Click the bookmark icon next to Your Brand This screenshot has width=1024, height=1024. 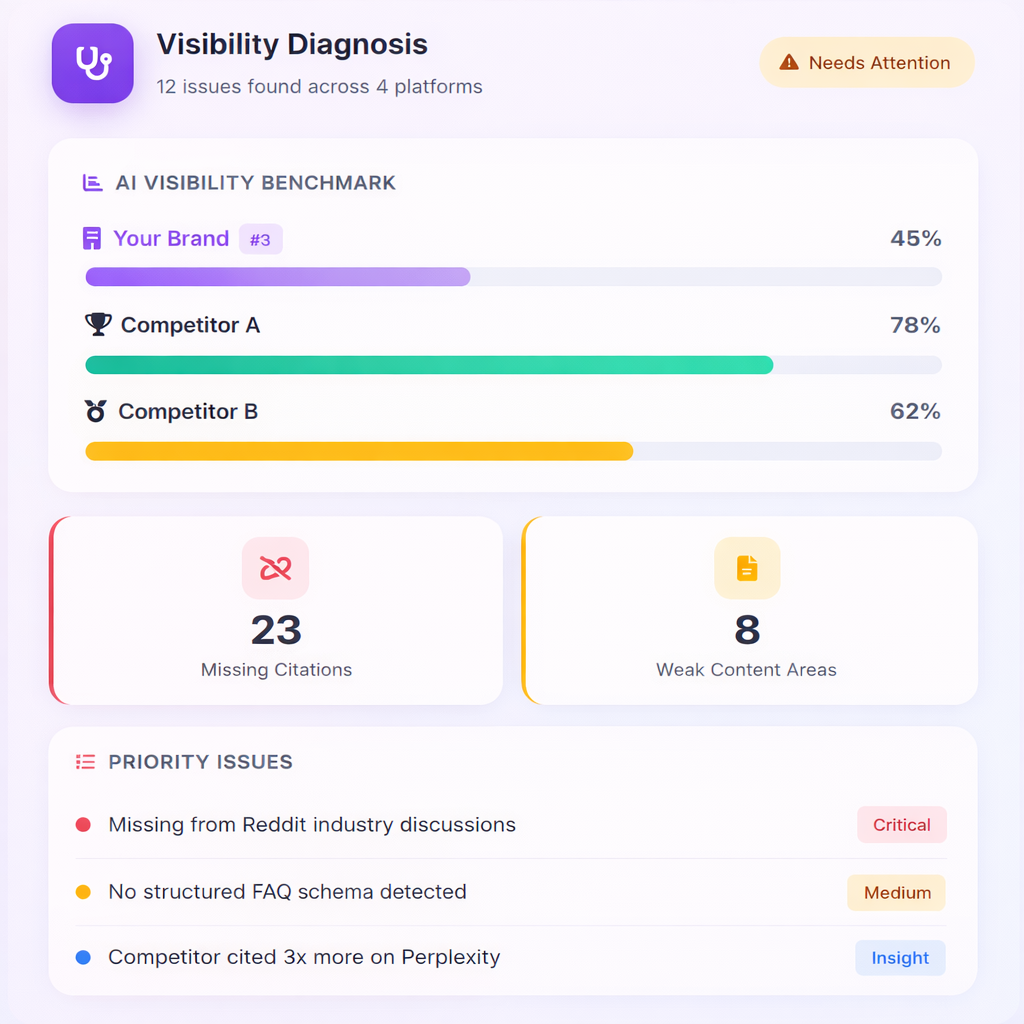94,238
